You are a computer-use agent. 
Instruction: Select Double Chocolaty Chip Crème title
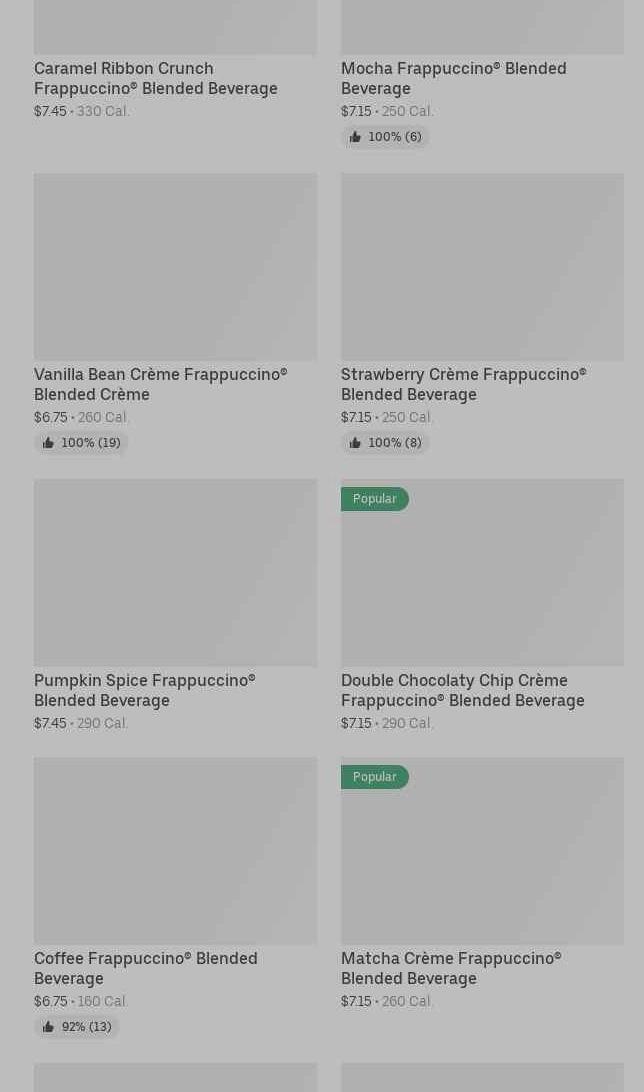pyautogui.click(x=462, y=690)
